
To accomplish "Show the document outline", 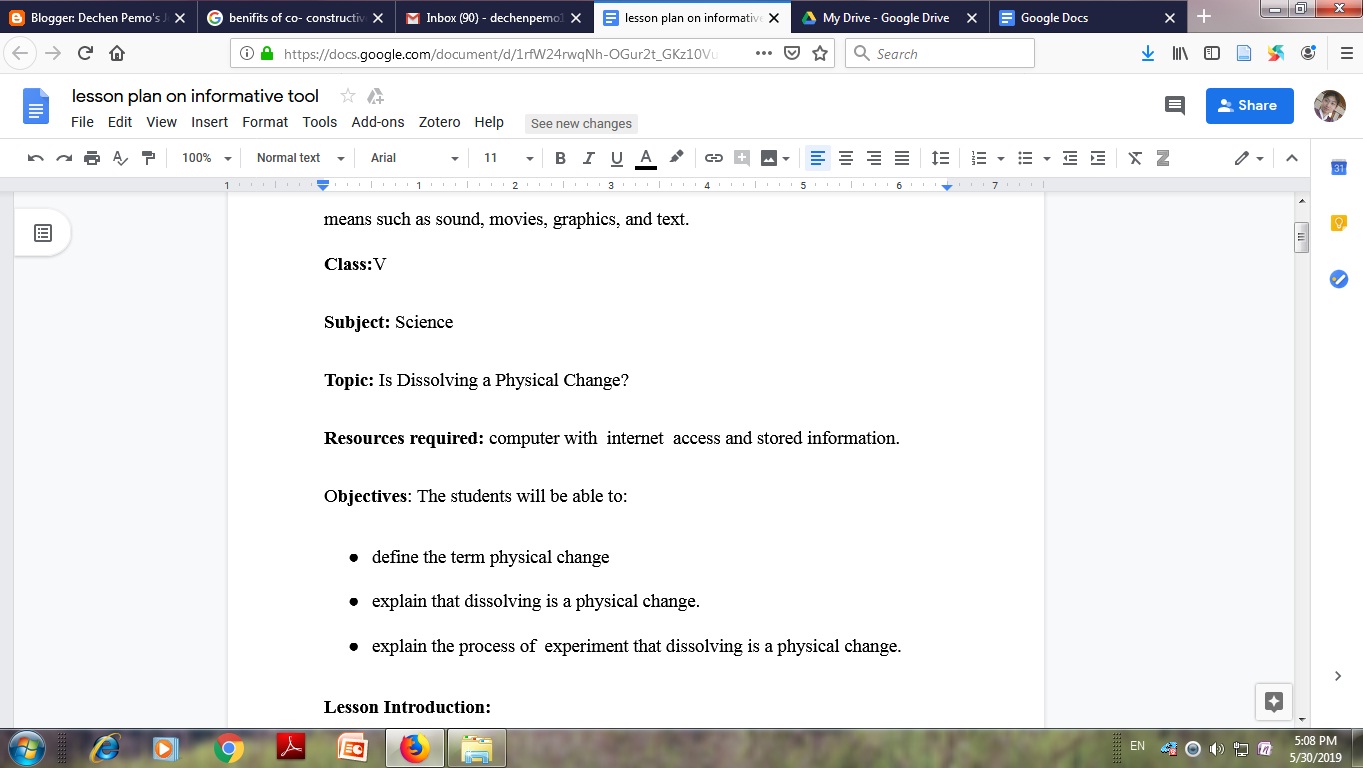I will pos(42,232).
